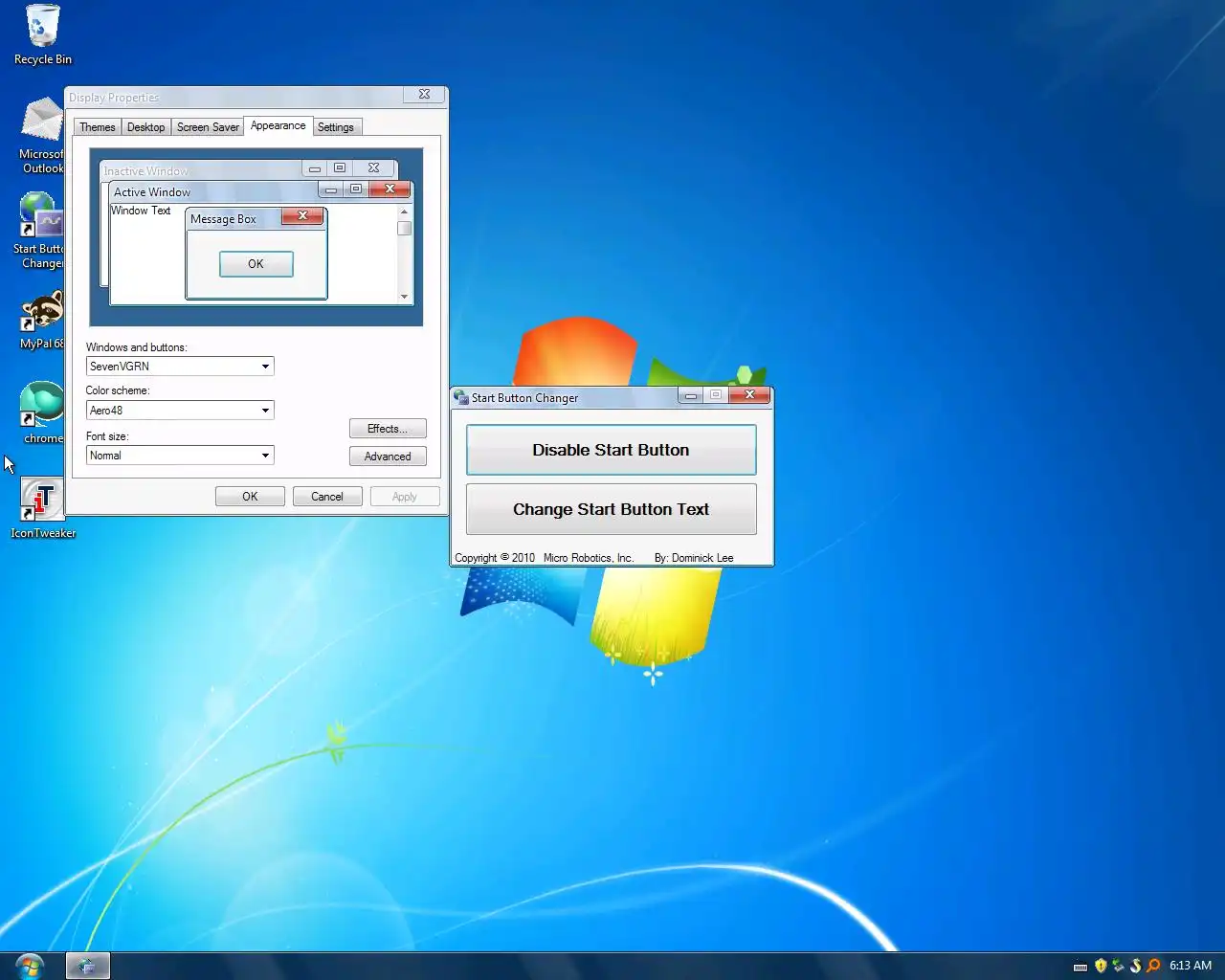
Task: Close the Start Button Changer window
Action: click(750, 394)
